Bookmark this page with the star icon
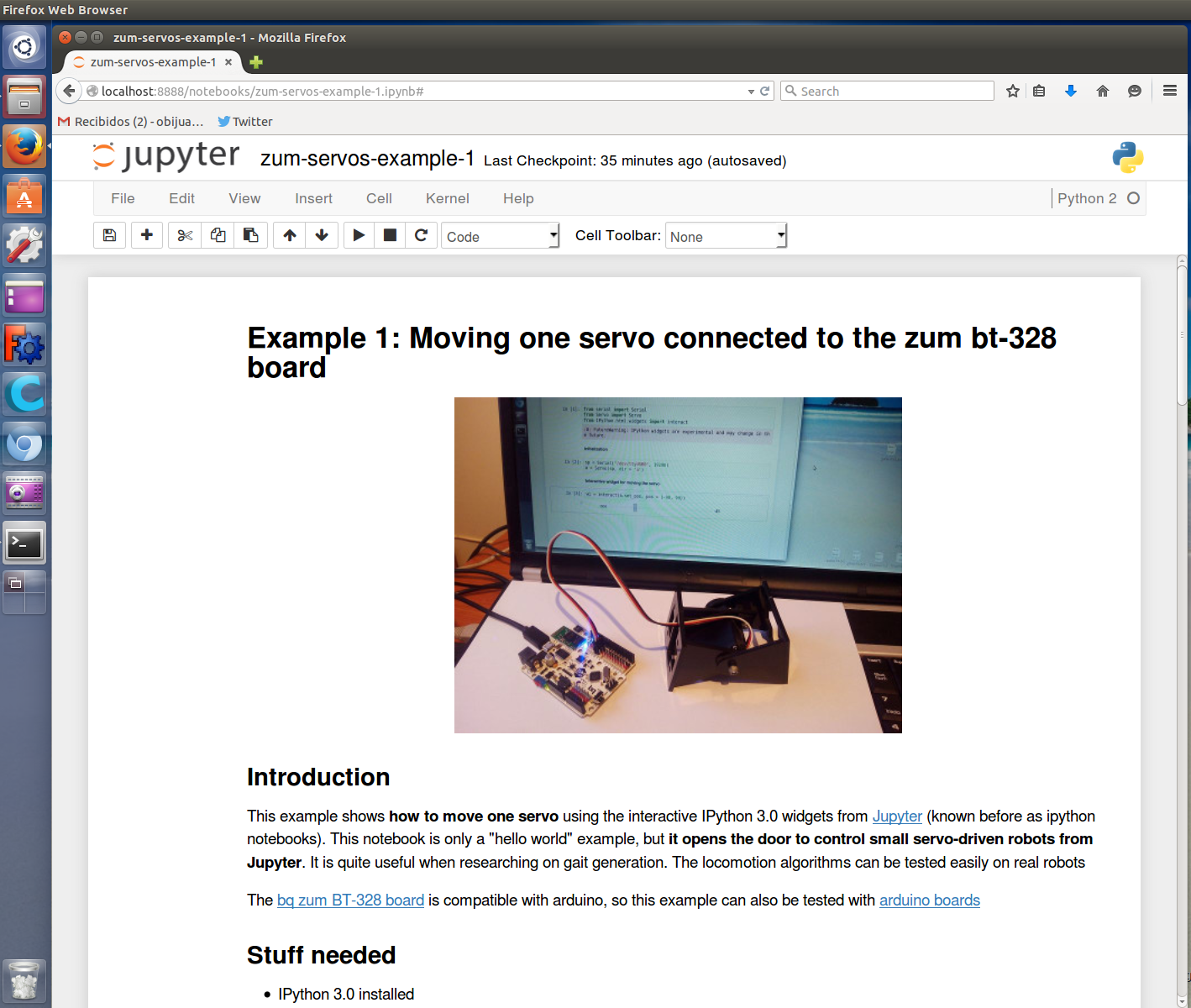 pos(1013,91)
